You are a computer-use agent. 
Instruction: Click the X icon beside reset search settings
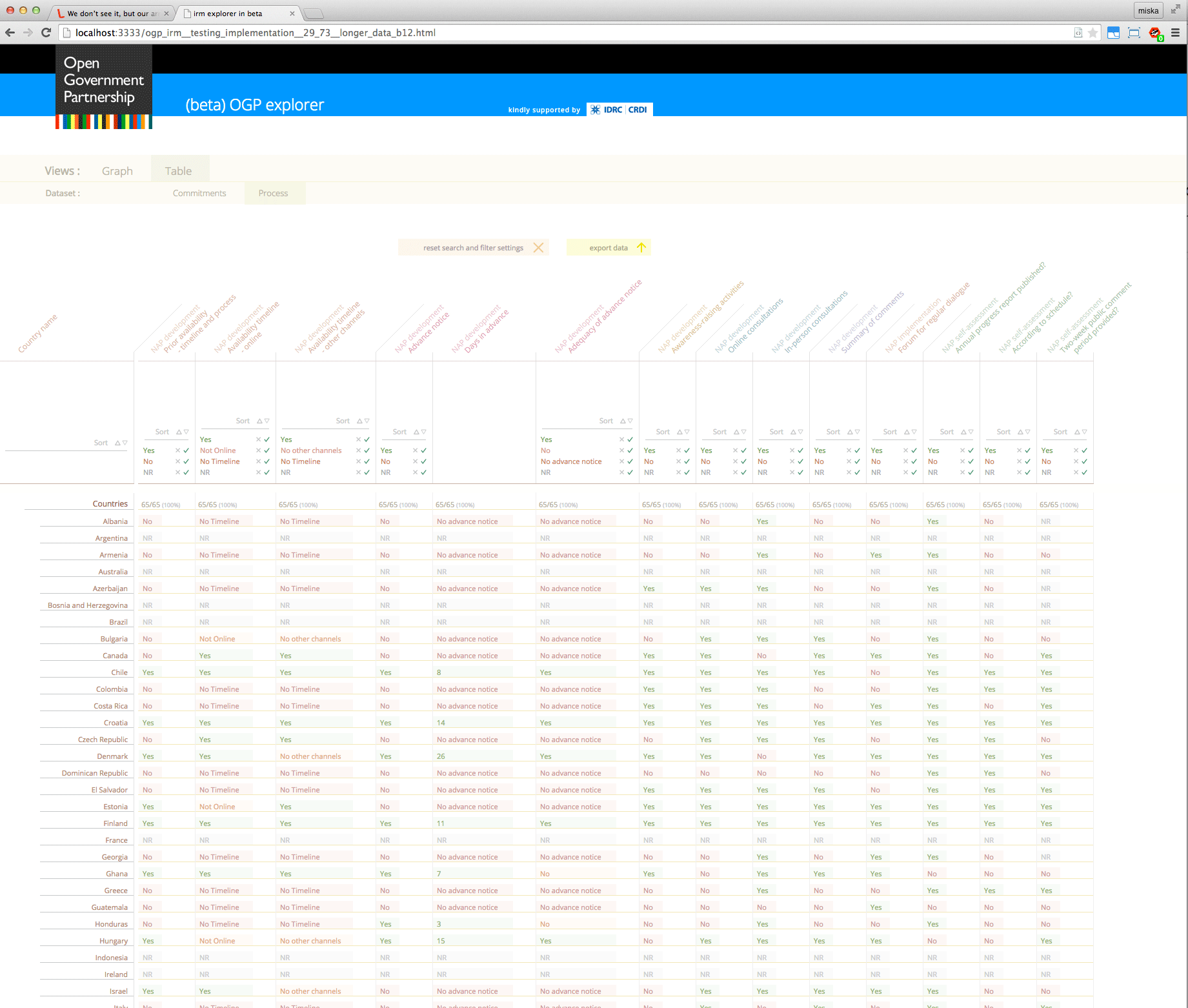538,248
